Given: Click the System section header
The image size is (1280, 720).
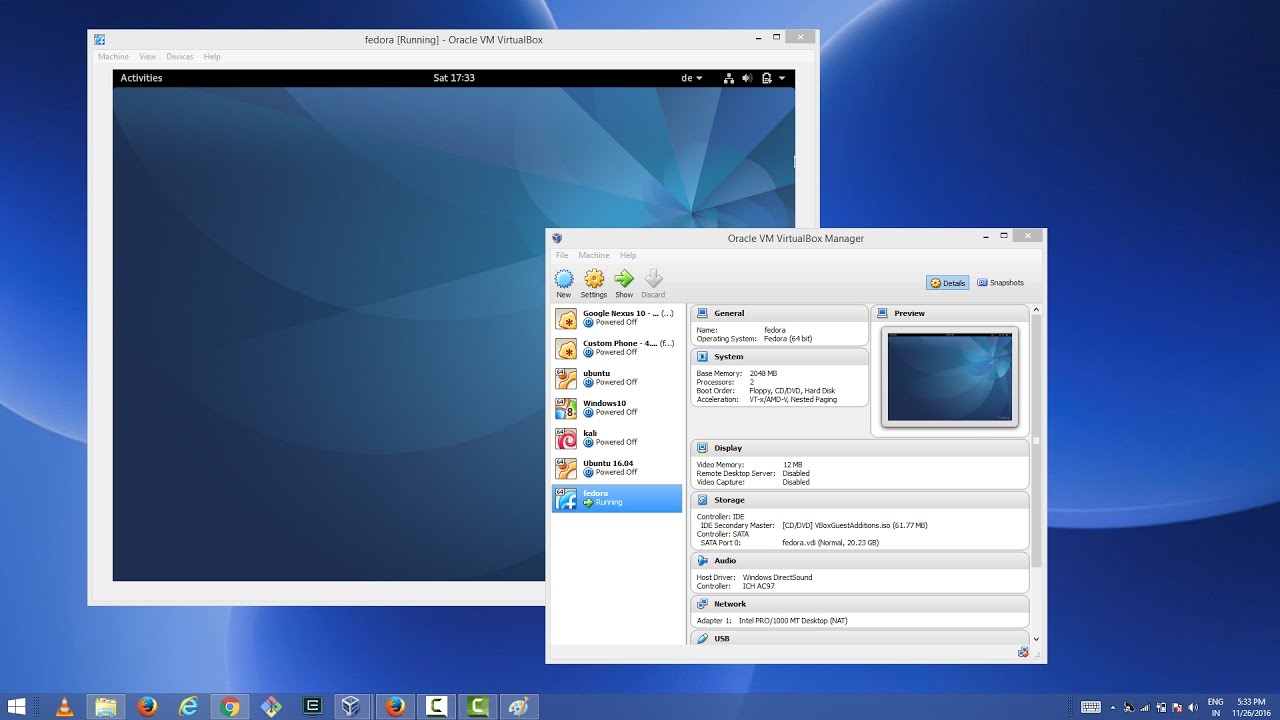Looking at the screenshot, I should pos(779,356).
